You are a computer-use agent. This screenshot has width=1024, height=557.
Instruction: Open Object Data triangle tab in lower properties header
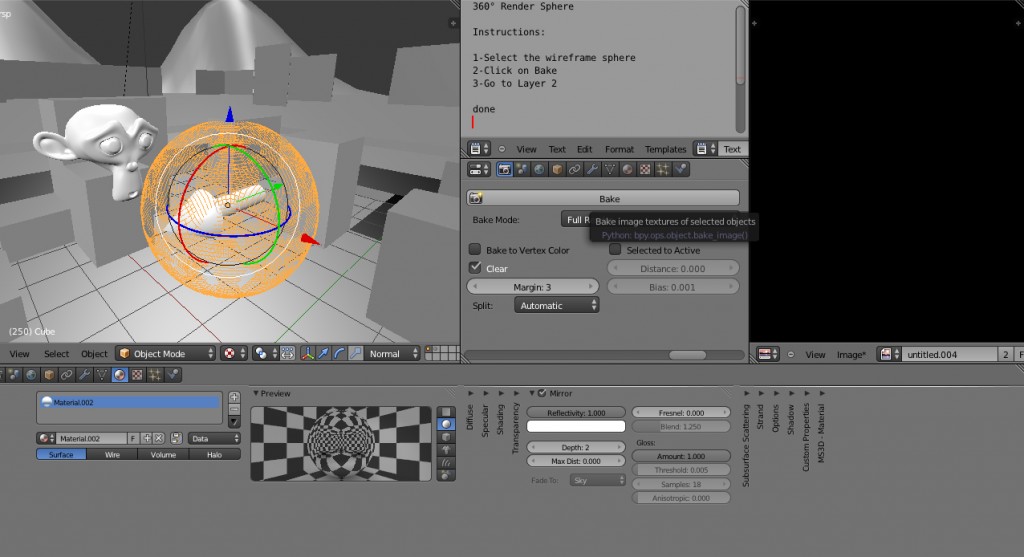click(x=102, y=375)
